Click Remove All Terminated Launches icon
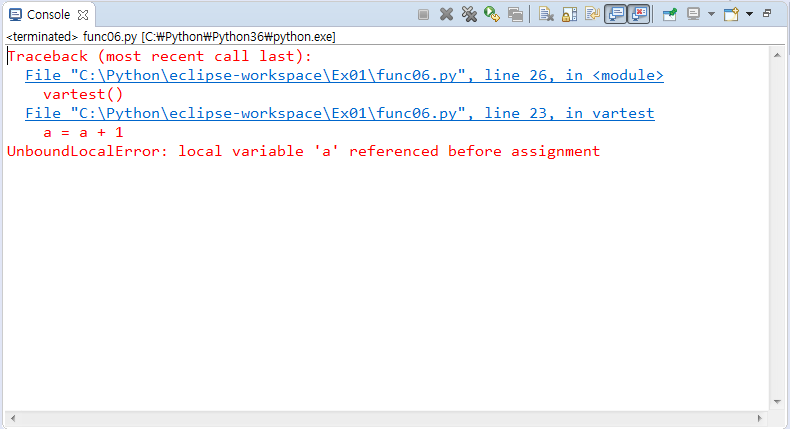790x429 pixels. tap(469, 14)
